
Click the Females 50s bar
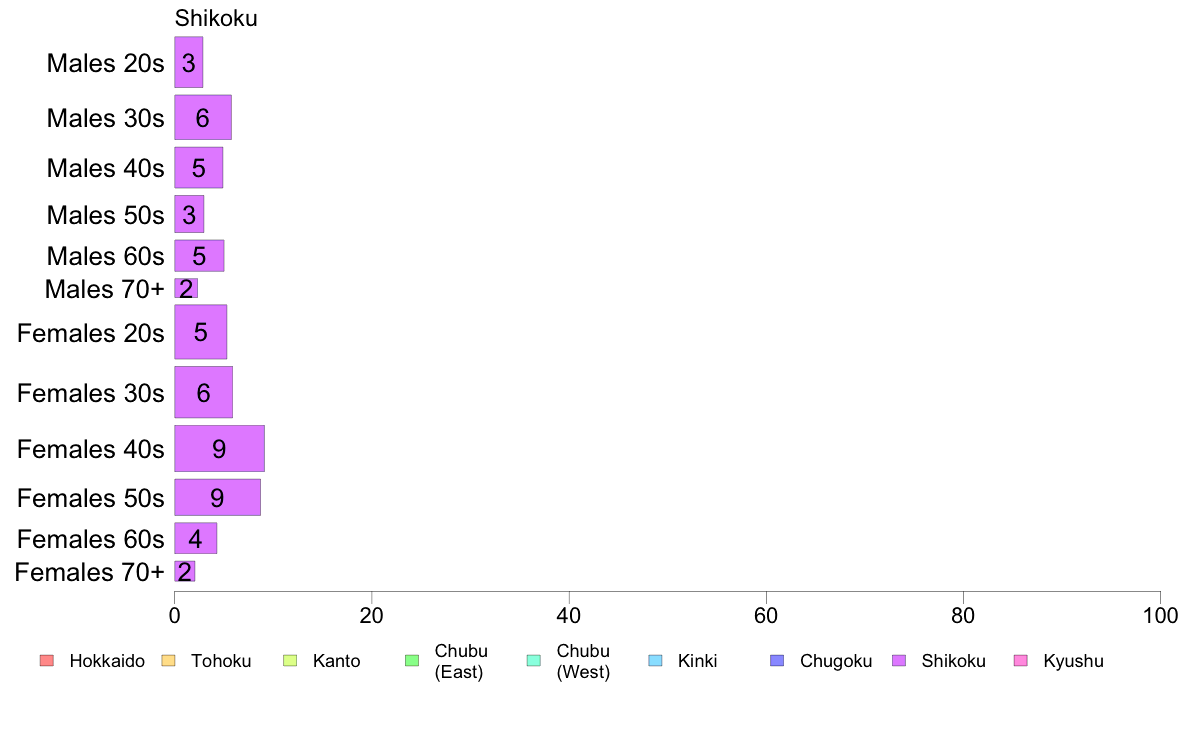coord(217,497)
